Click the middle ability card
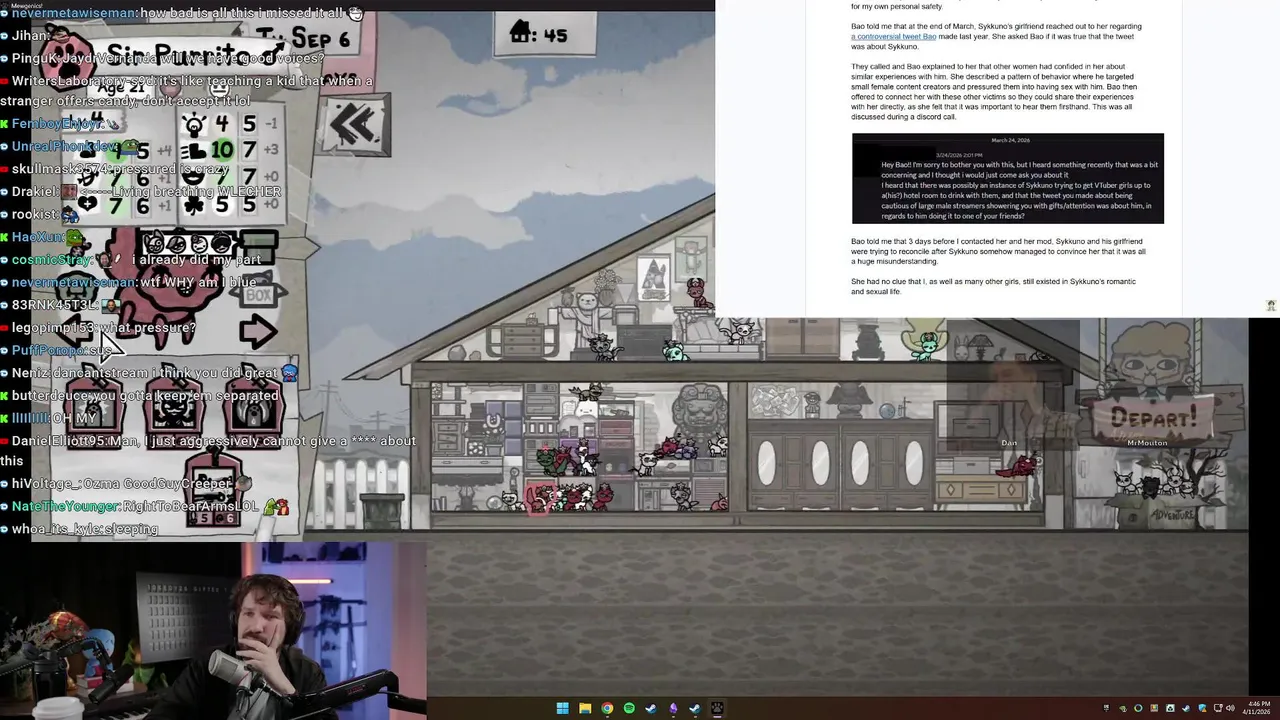 pyautogui.click(x=176, y=404)
